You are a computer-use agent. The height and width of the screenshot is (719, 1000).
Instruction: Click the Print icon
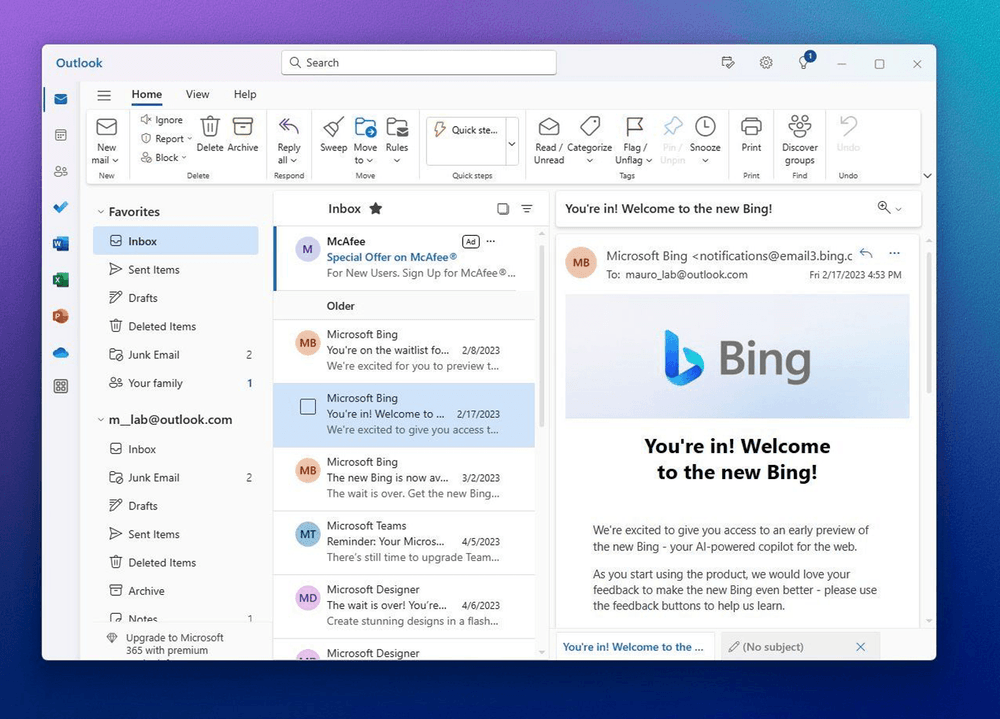tap(751, 128)
